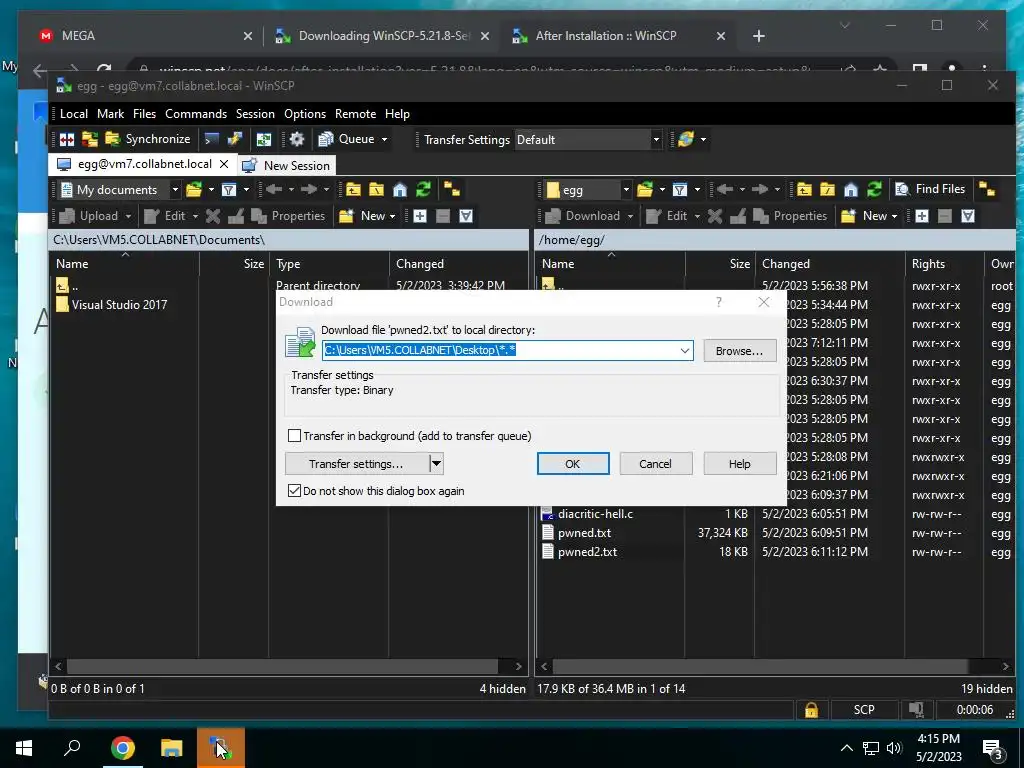Open the Remote menu
This screenshot has width=1024, height=768.
coord(355,114)
